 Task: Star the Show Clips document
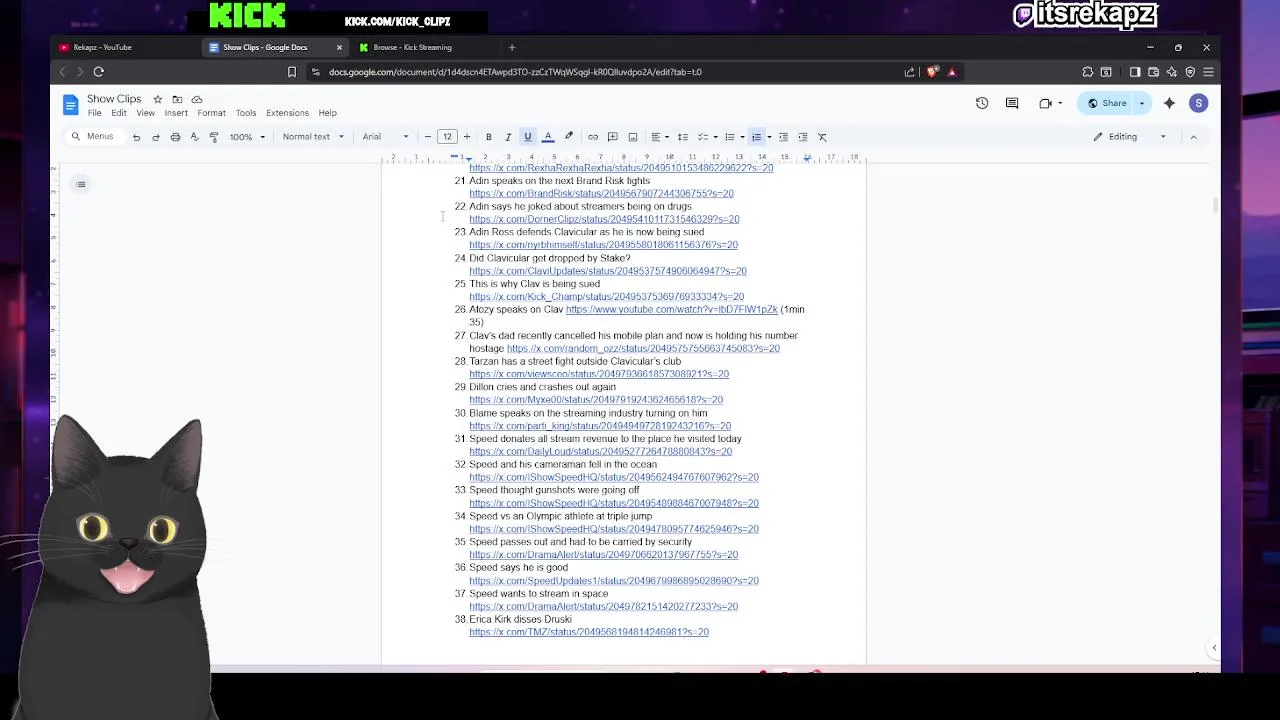pyautogui.click(x=157, y=99)
